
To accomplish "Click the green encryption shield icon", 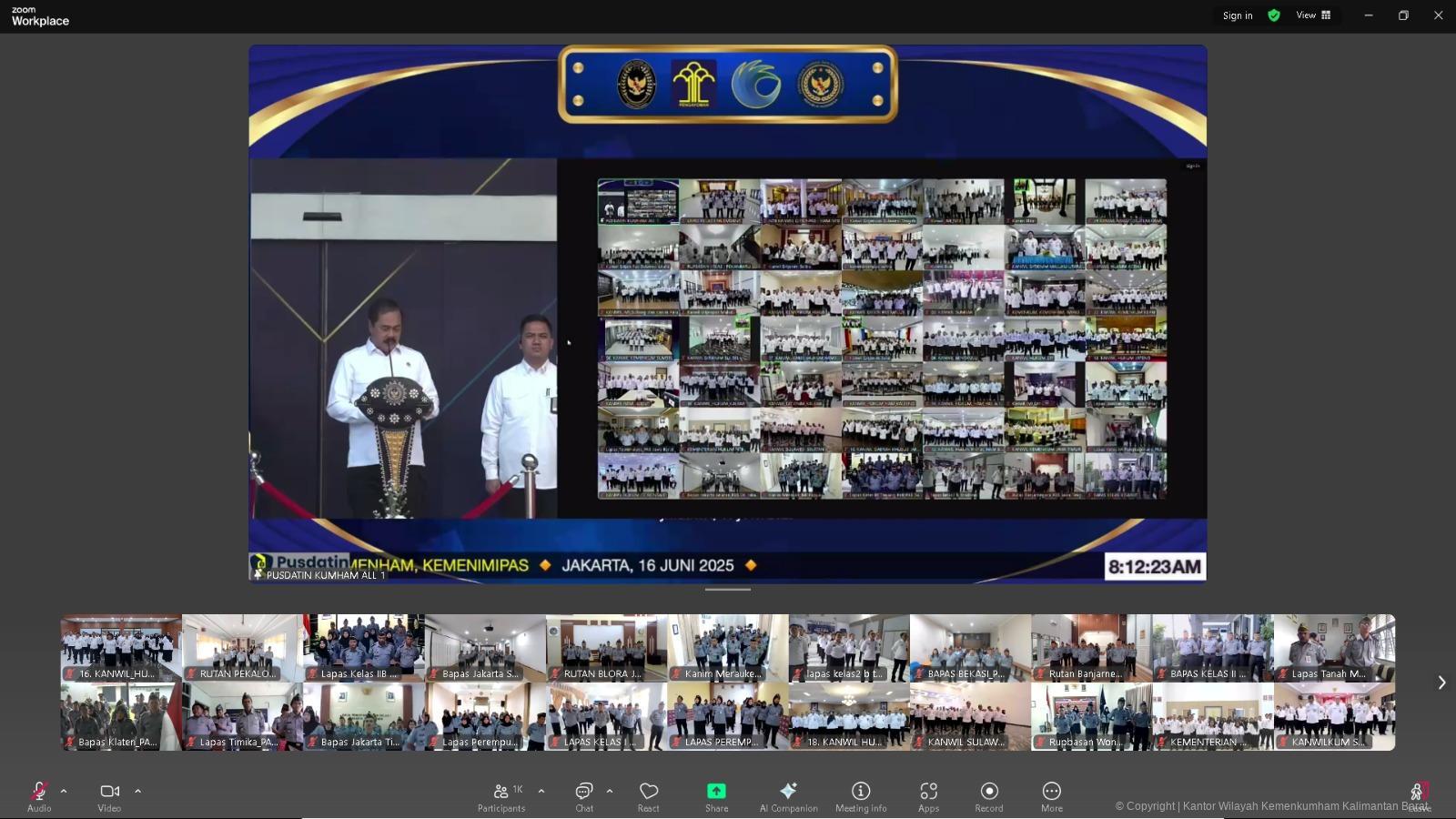I will 1273,15.
